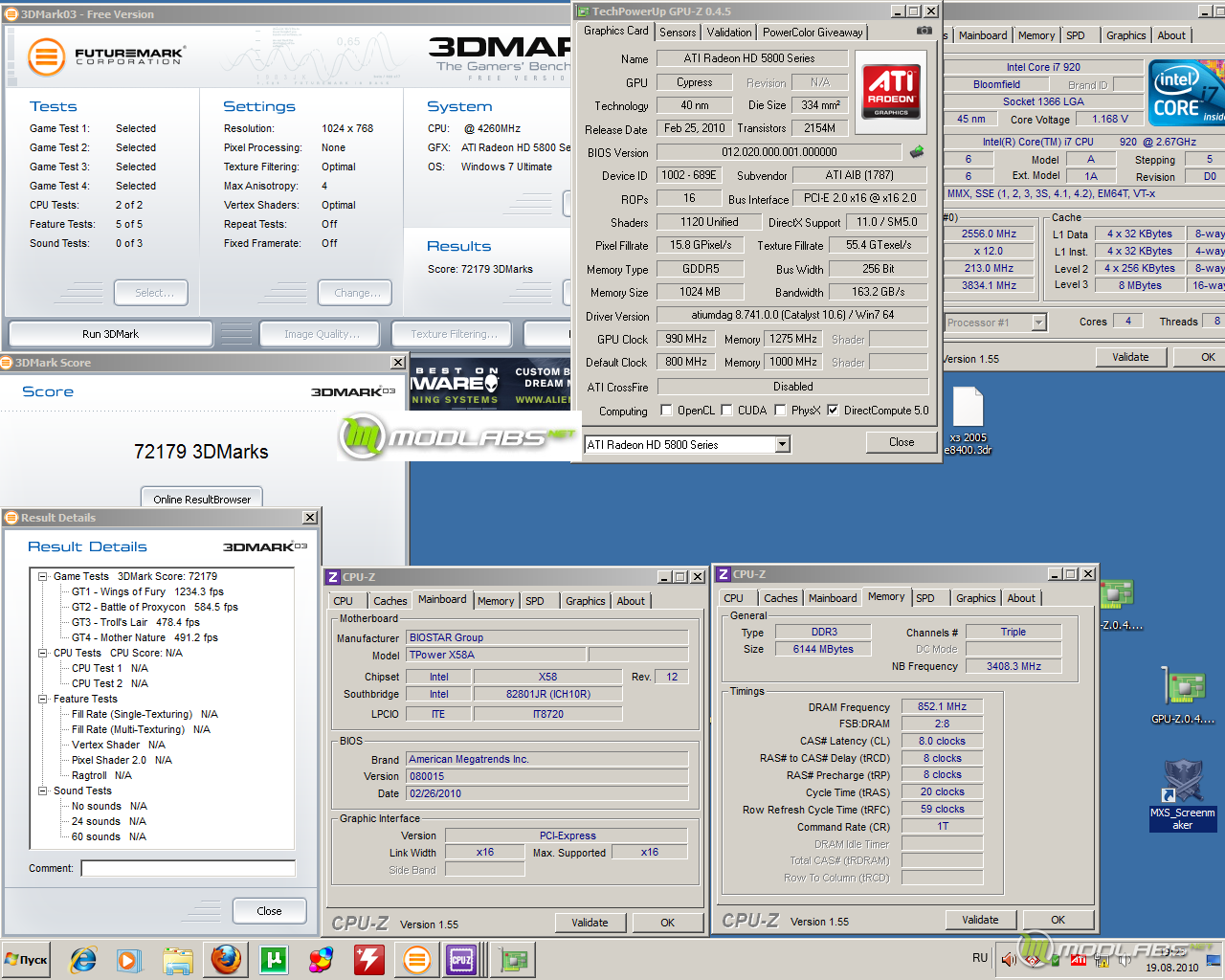The height and width of the screenshot is (980, 1225).
Task: Enable the PhysX checkbox in GPU-Z
Action: point(780,411)
